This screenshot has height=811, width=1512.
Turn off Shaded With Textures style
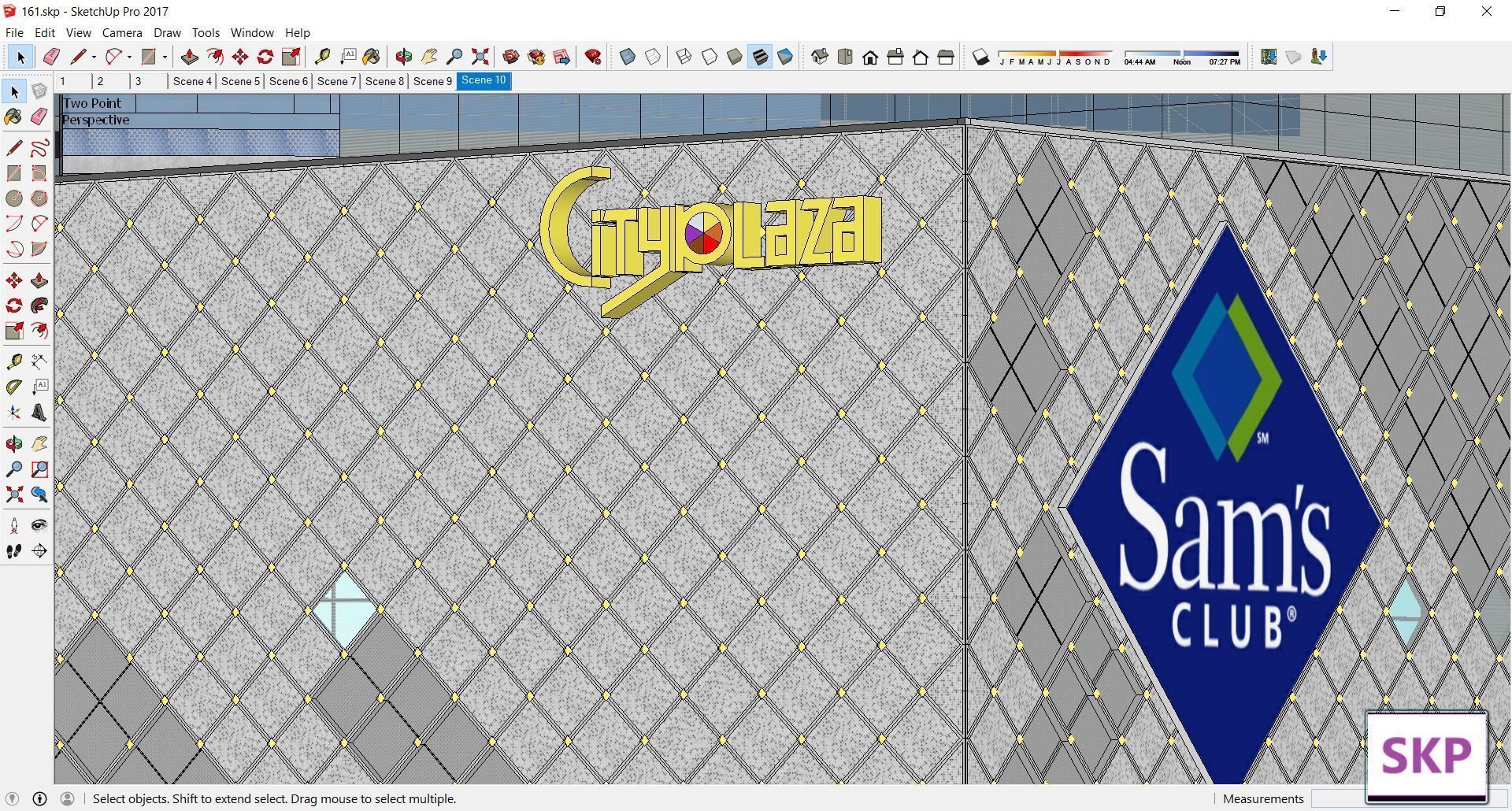tap(760, 57)
